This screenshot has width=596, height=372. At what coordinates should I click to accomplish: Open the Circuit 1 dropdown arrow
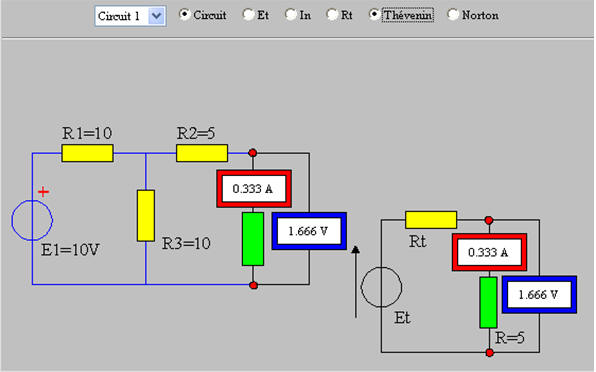[157, 16]
